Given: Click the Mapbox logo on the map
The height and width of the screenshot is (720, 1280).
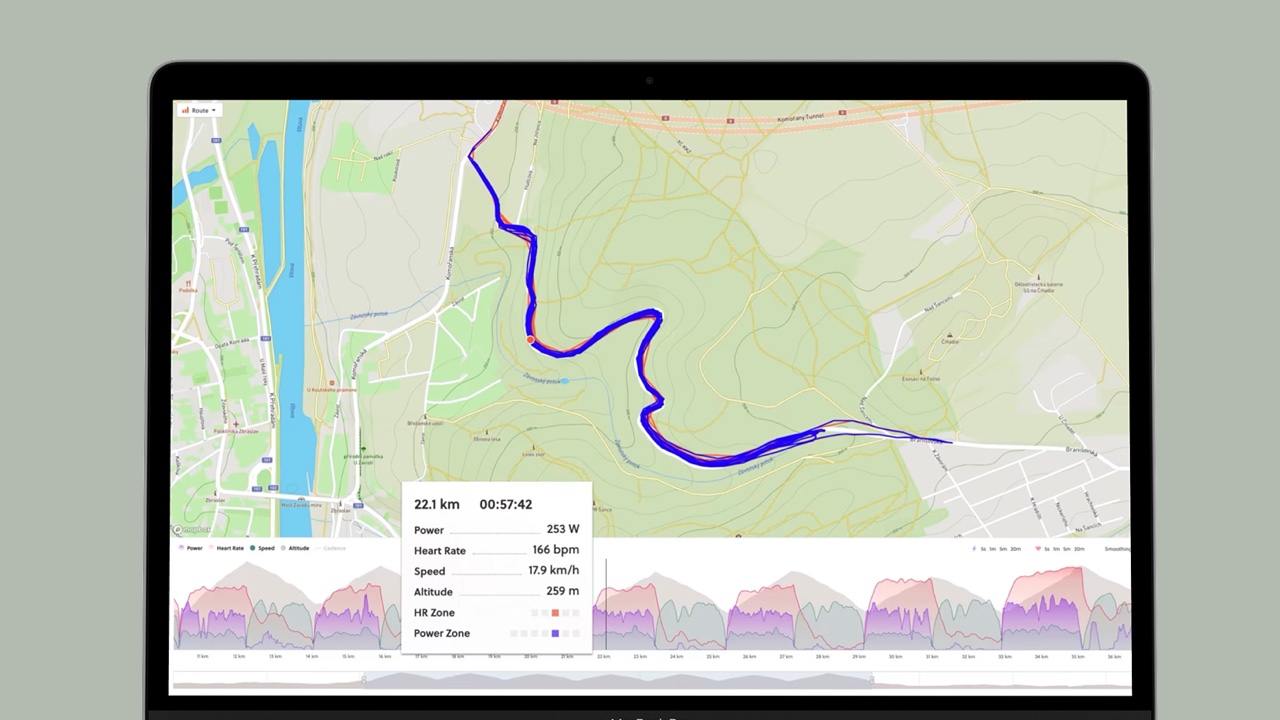Looking at the screenshot, I should (x=192, y=530).
